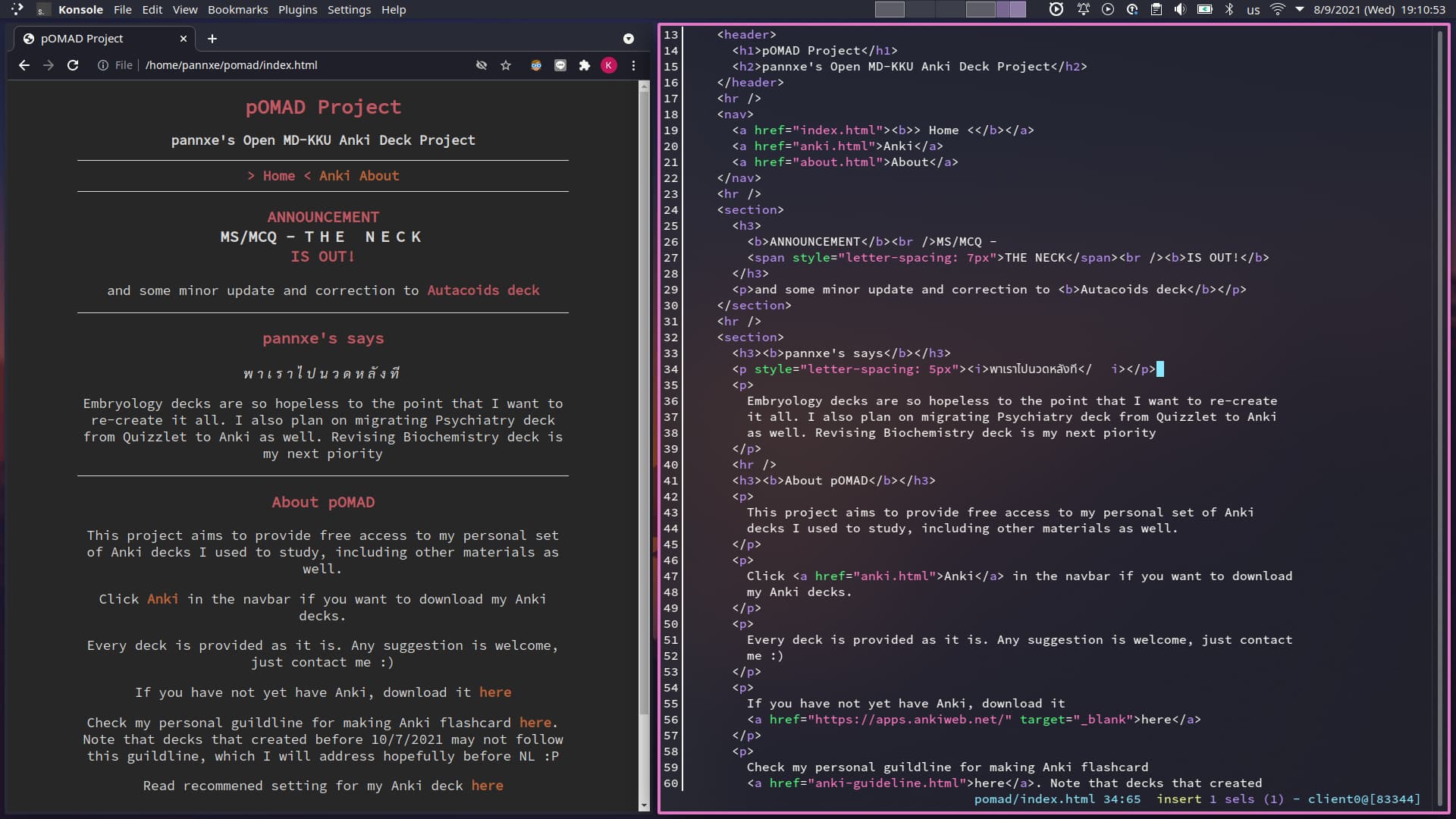Viewport: 1456px width, 819px height.
Task: Click 'https://apps.ankiweb.net/' in editor line 56
Action: (x=910, y=720)
